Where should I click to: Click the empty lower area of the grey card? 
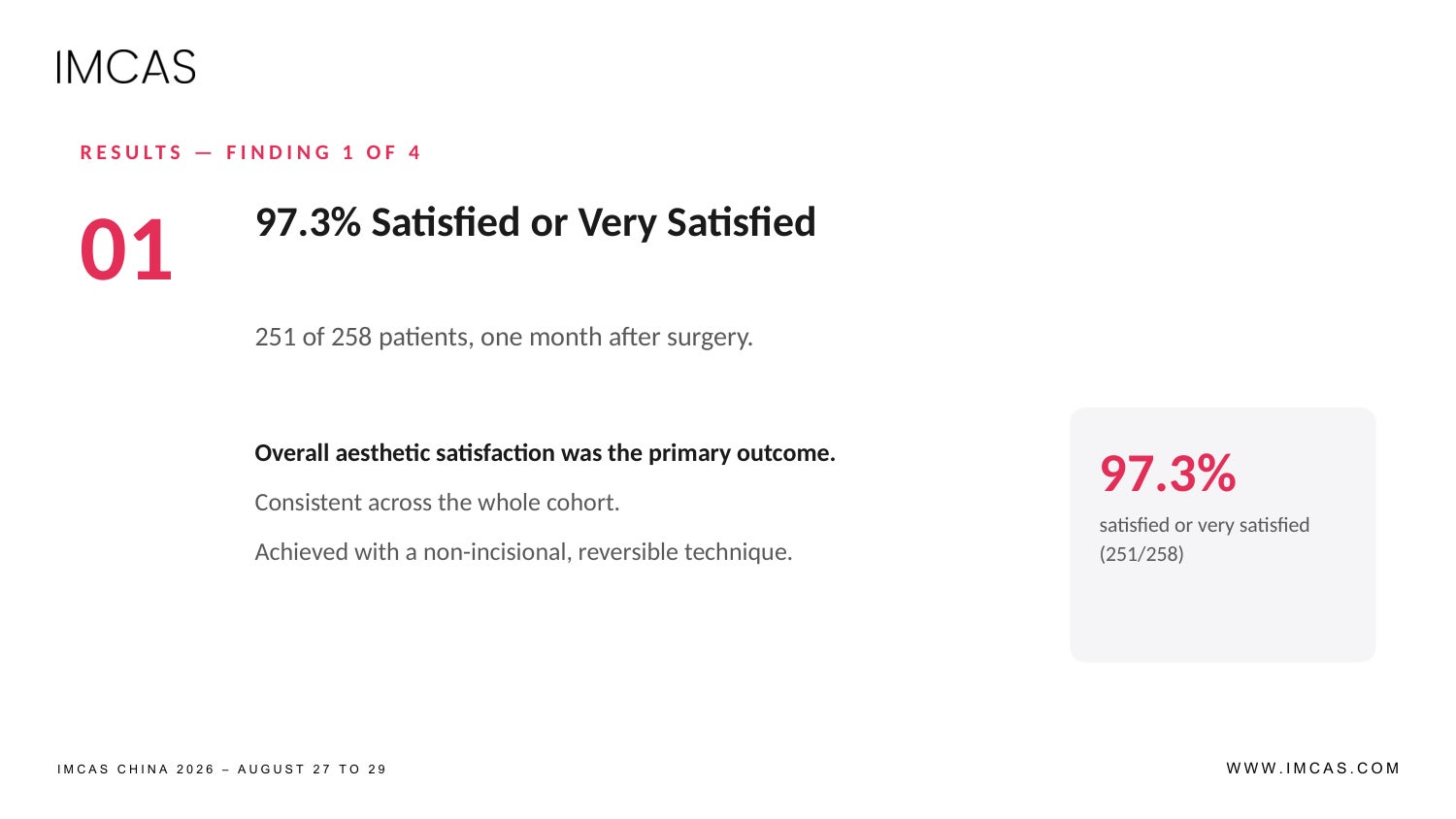pyautogui.click(x=1222, y=616)
